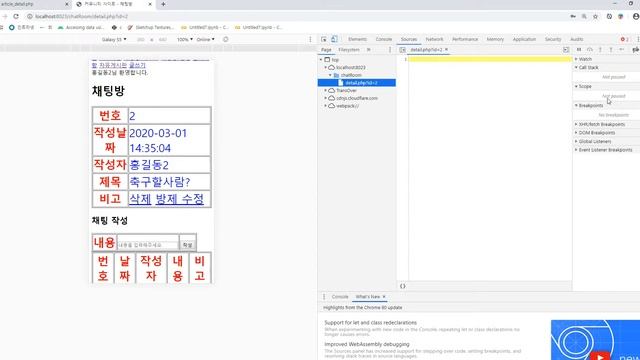The height and width of the screenshot is (360, 640).
Task: Click the step into debugger icon
Action: [600, 49]
